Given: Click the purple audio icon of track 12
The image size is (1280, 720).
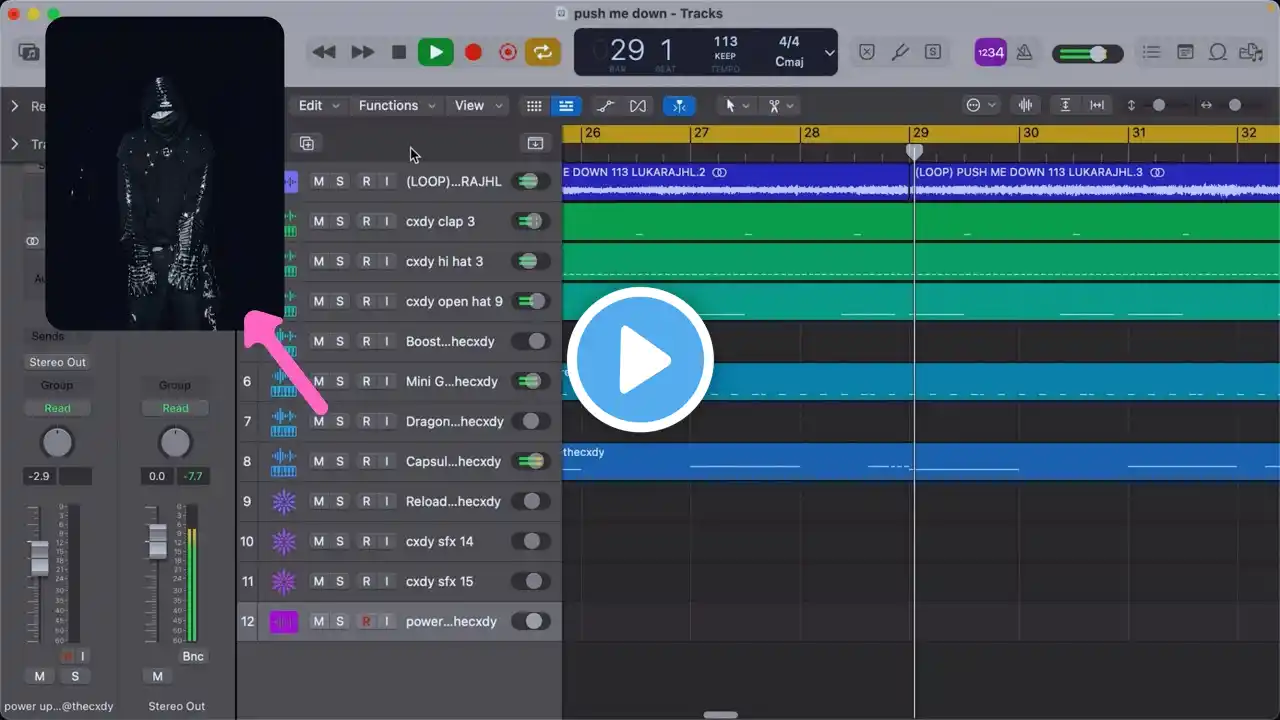Looking at the screenshot, I should point(284,621).
